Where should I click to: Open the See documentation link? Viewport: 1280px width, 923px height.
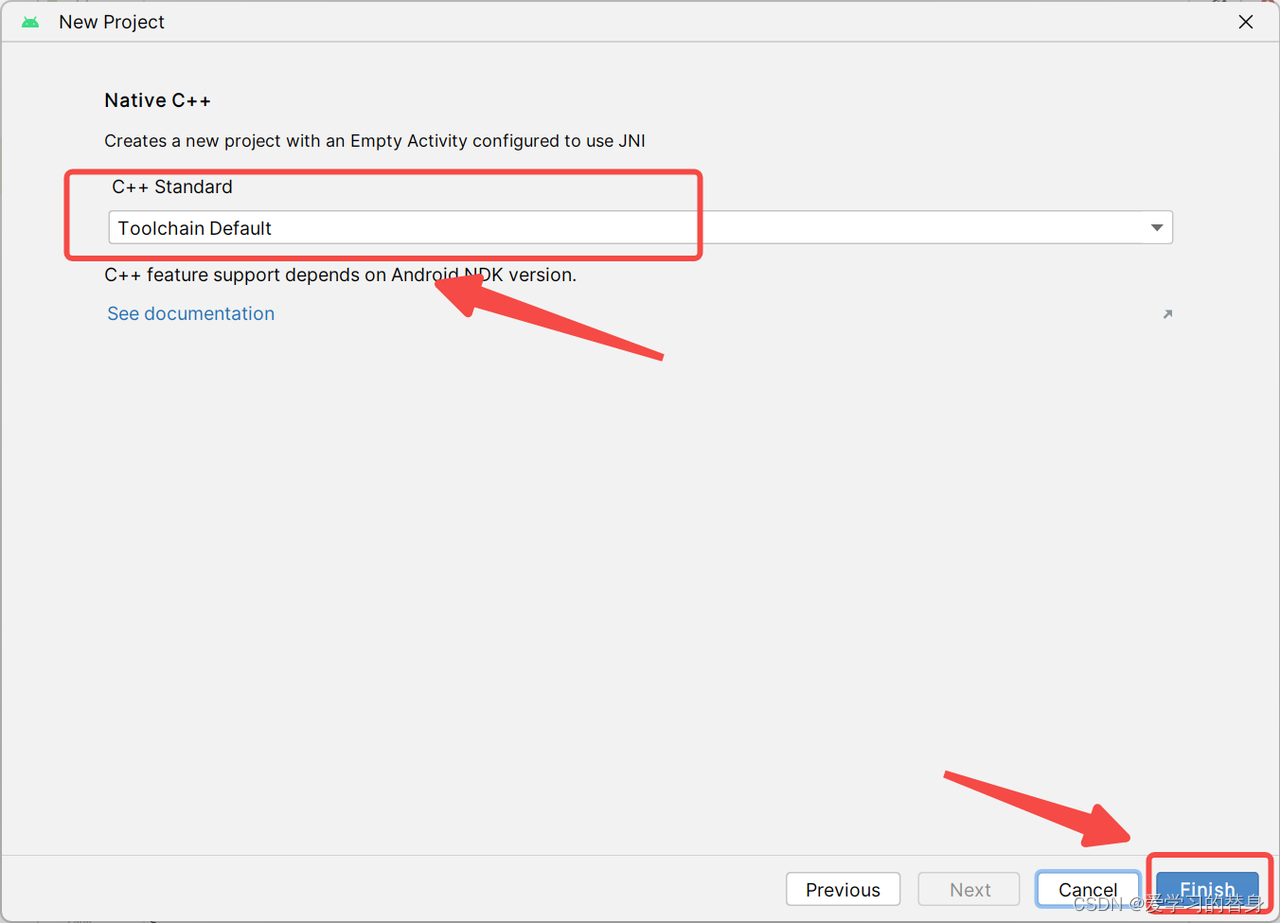pos(191,313)
